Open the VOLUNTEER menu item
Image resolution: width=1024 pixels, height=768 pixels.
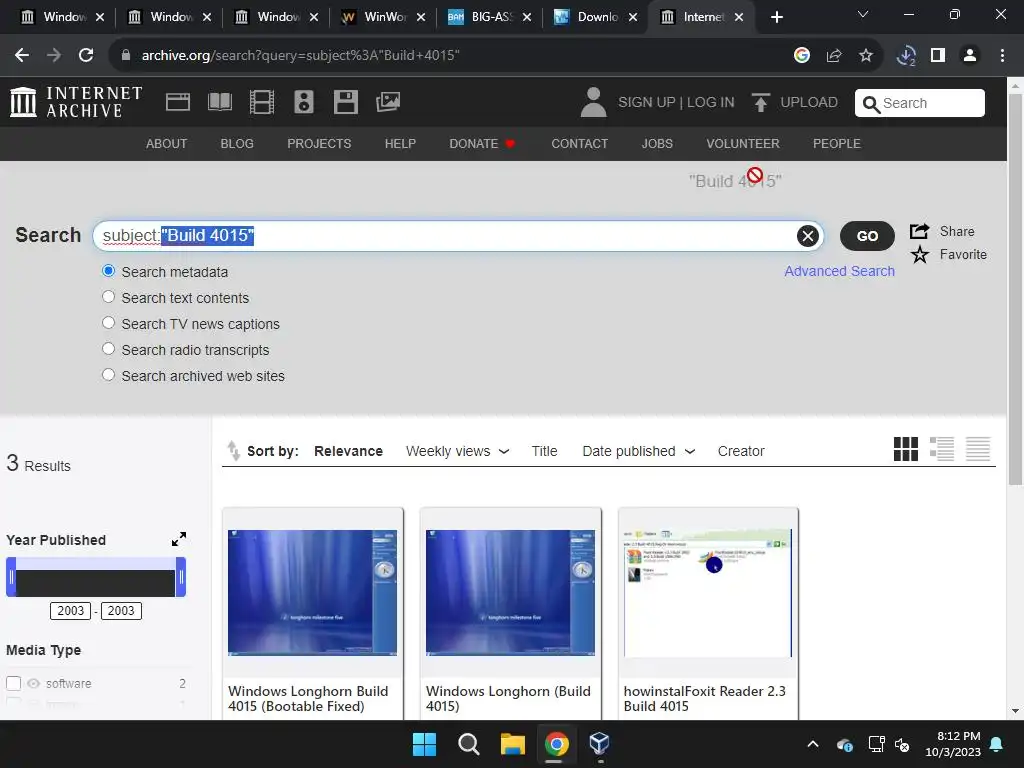[x=743, y=144]
